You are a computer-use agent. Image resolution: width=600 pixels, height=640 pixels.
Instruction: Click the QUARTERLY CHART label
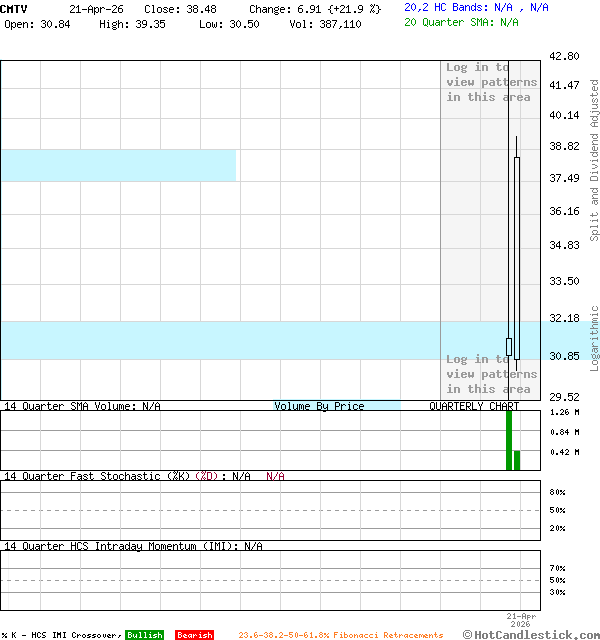(474, 406)
